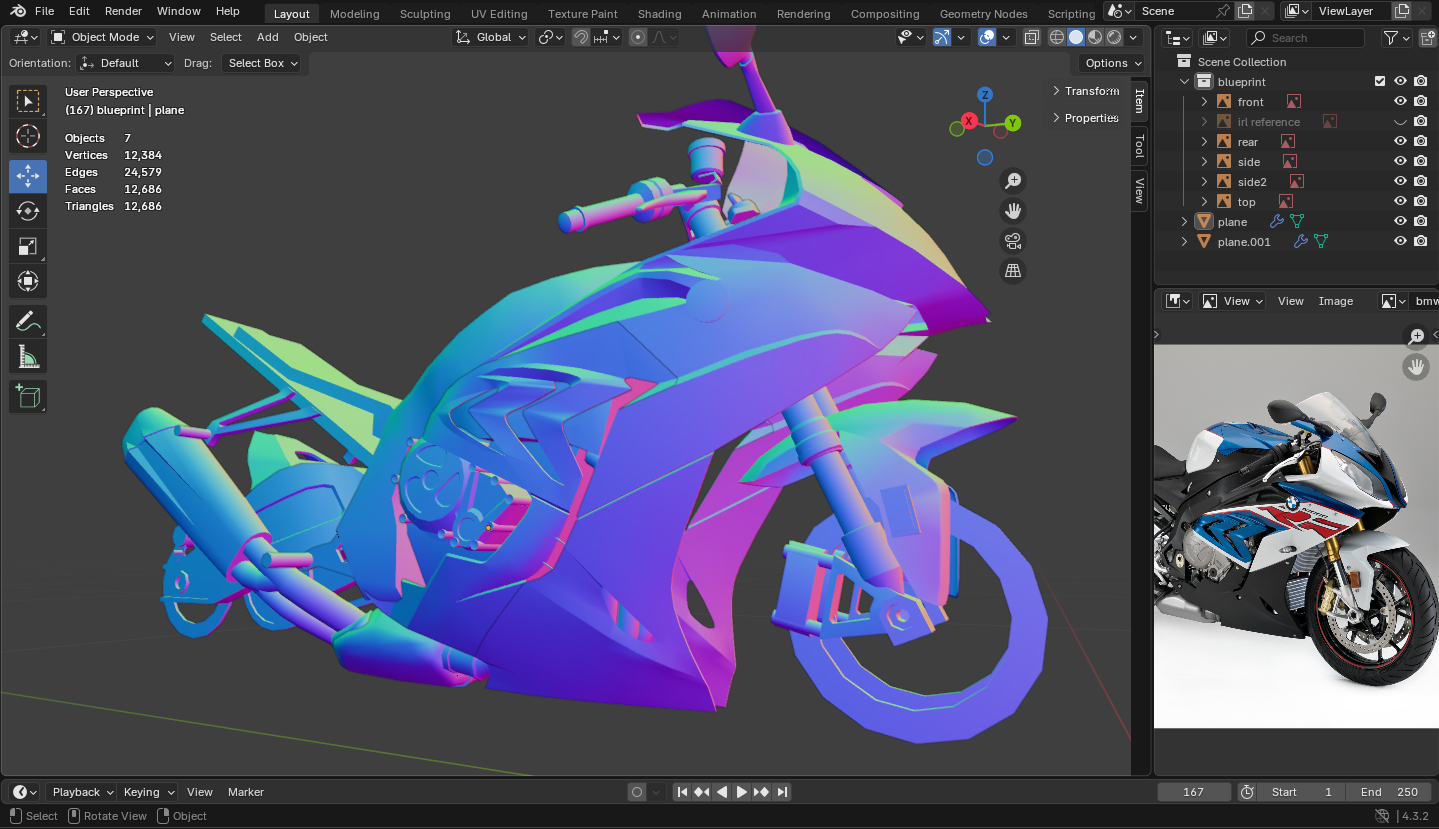
Task: Toggle X-ray mode in the viewport header
Action: pyautogui.click(x=1032, y=37)
